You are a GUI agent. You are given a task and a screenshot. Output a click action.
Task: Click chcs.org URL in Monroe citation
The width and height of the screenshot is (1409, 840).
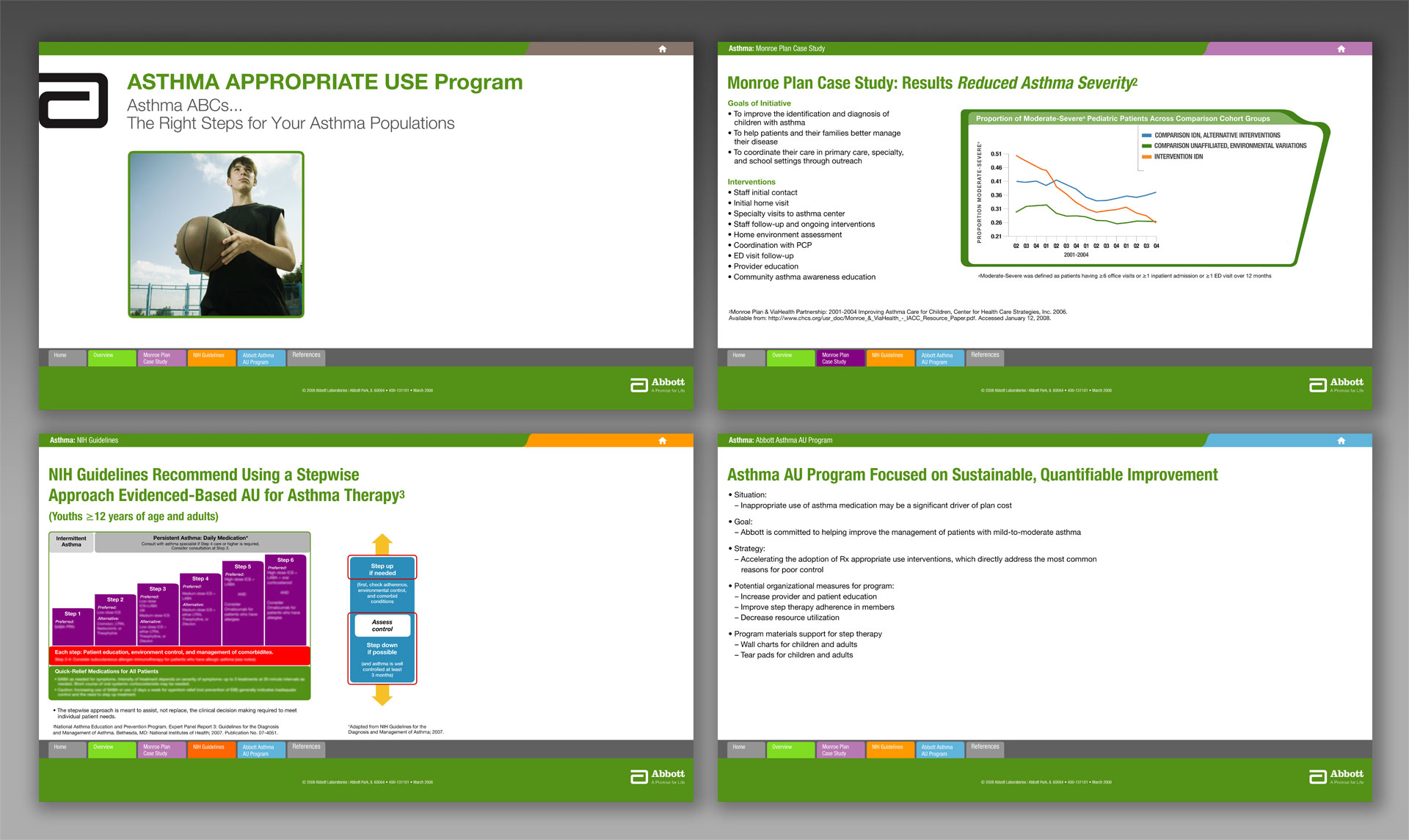pos(872,318)
